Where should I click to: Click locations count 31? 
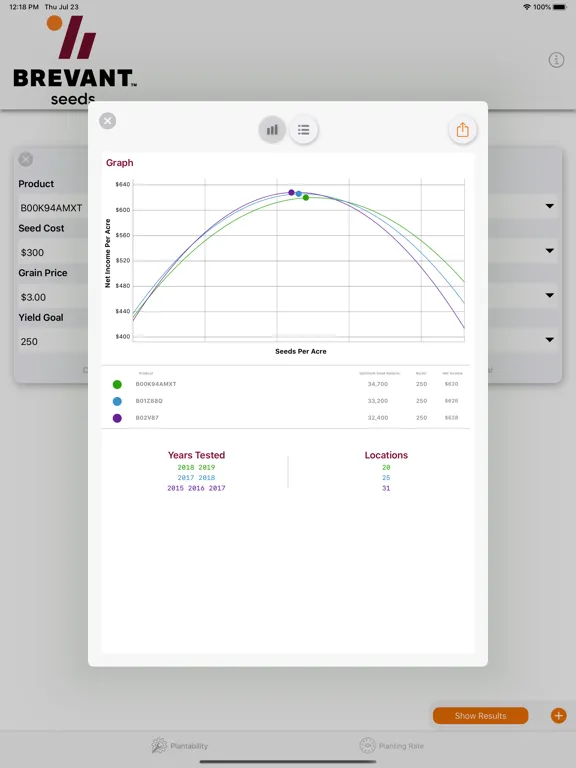386,488
